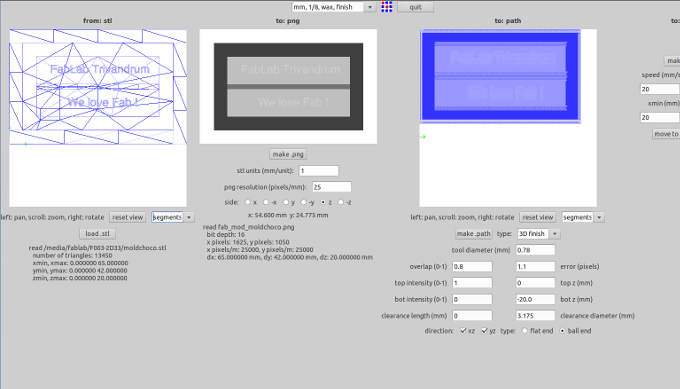Click the png heightmap preview
The image size is (680, 389).
click(288, 86)
